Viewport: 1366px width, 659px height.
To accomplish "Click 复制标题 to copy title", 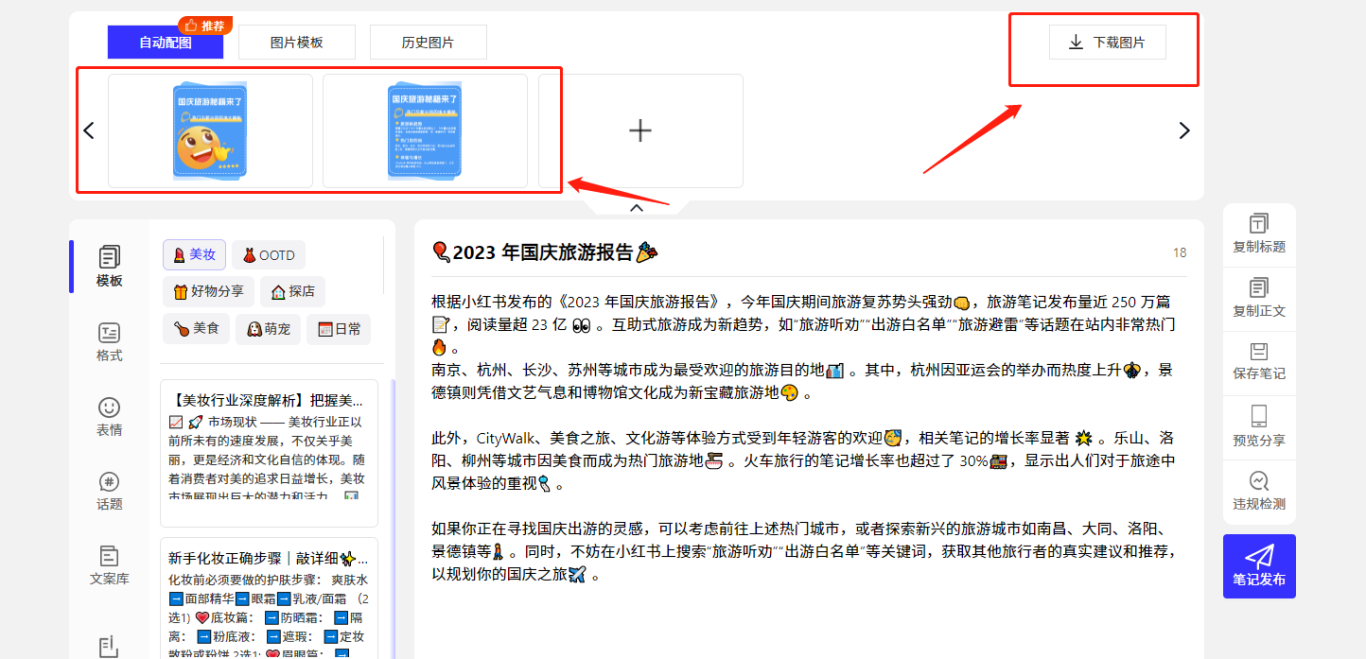I will click(1259, 235).
